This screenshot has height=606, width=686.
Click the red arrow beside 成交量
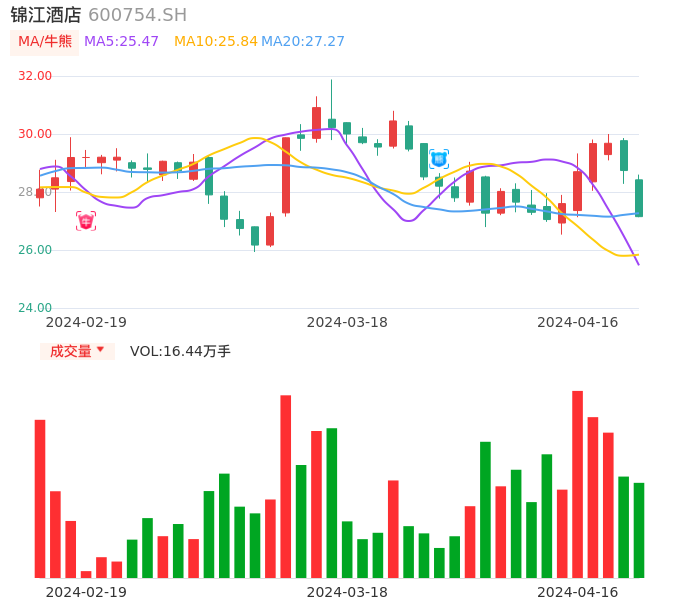(100, 350)
